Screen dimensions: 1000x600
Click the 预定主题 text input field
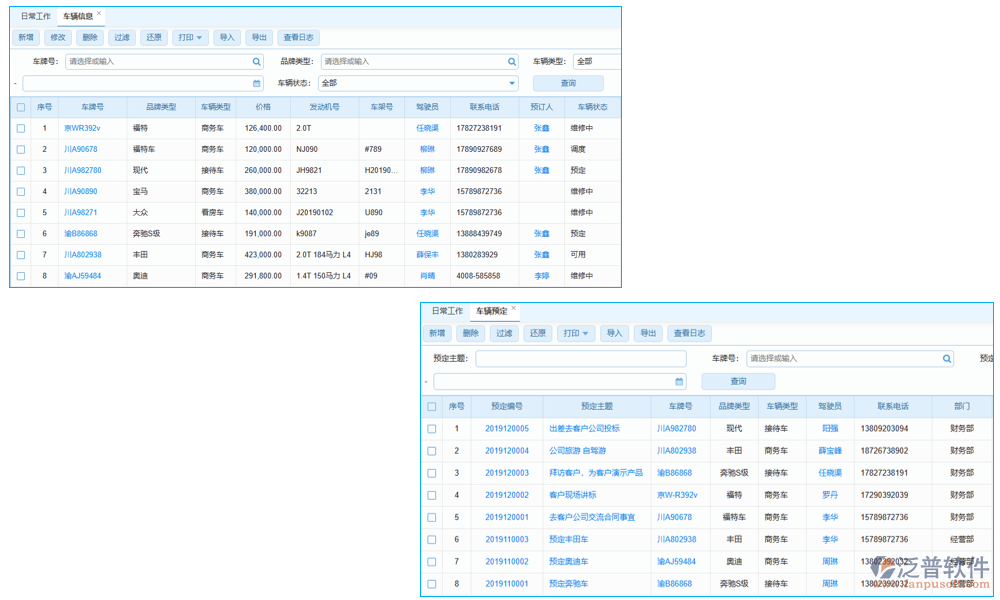[580, 359]
